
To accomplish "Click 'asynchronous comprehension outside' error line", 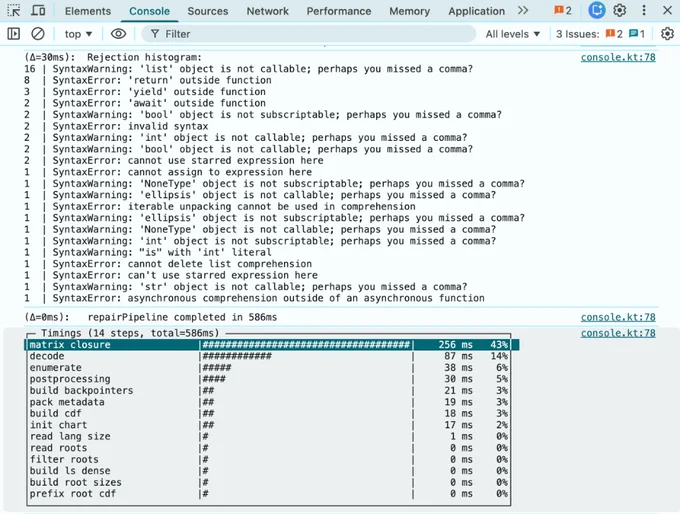I will [255, 298].
